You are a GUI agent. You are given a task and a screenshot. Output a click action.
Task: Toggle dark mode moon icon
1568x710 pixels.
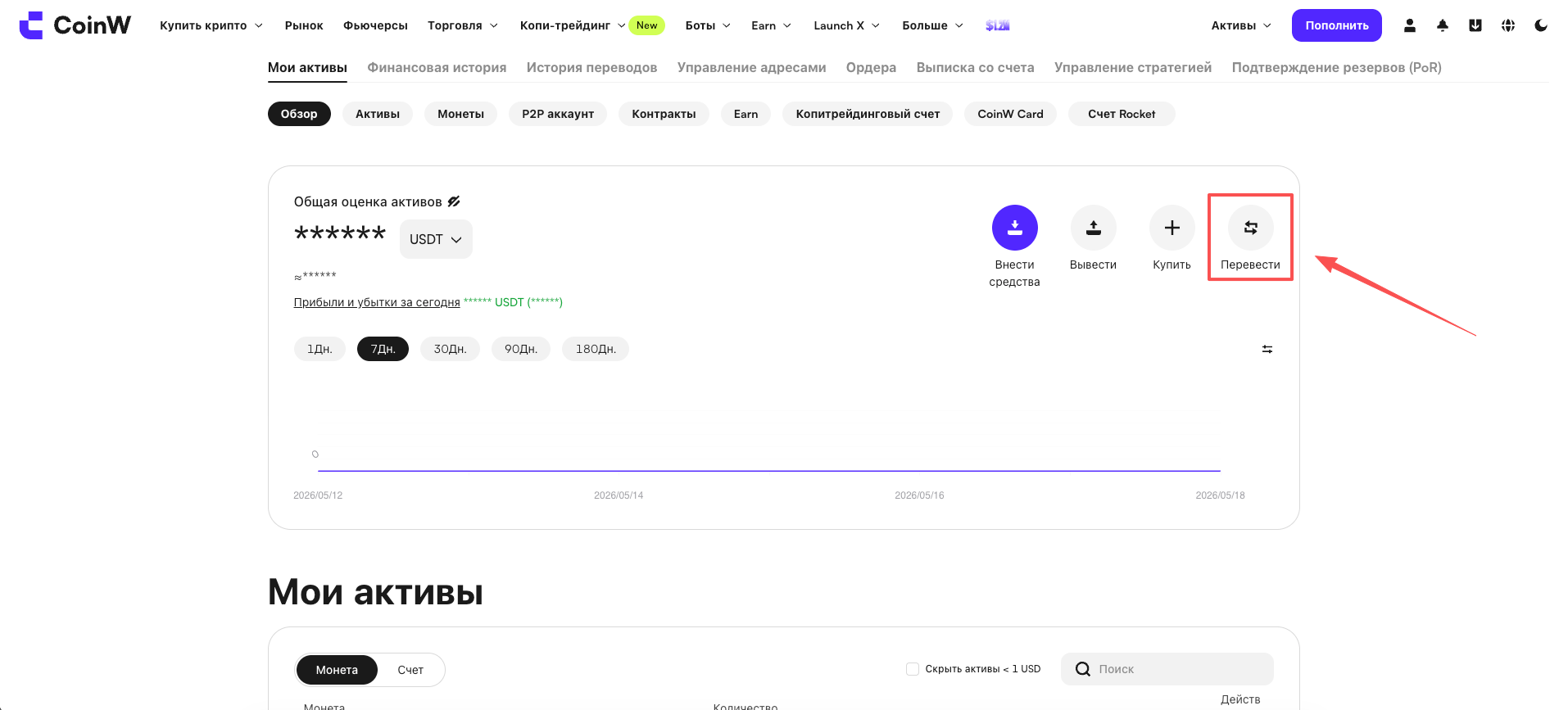pos(1540,25)
